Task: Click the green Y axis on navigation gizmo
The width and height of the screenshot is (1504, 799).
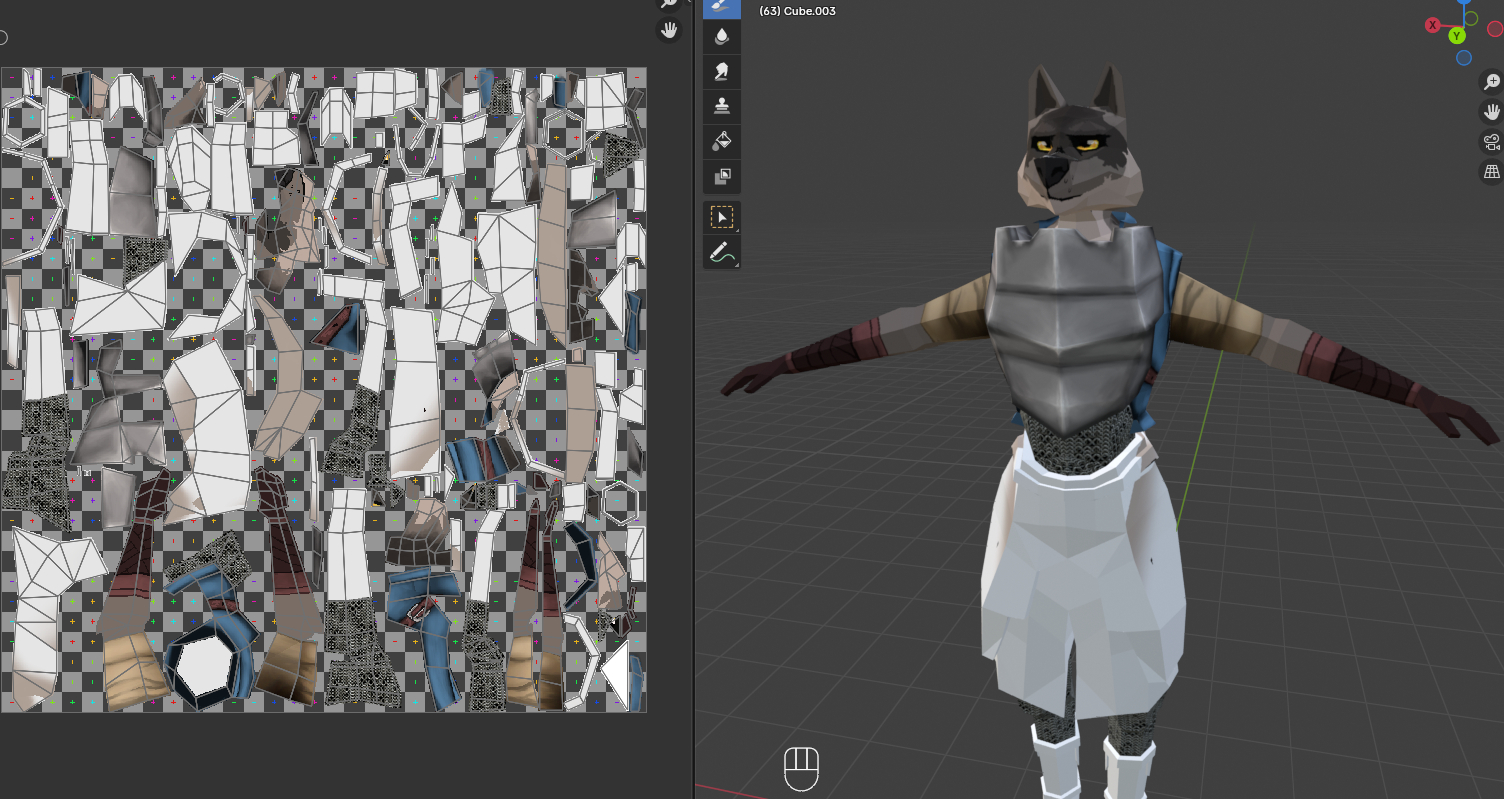Action: (1457, 36)
